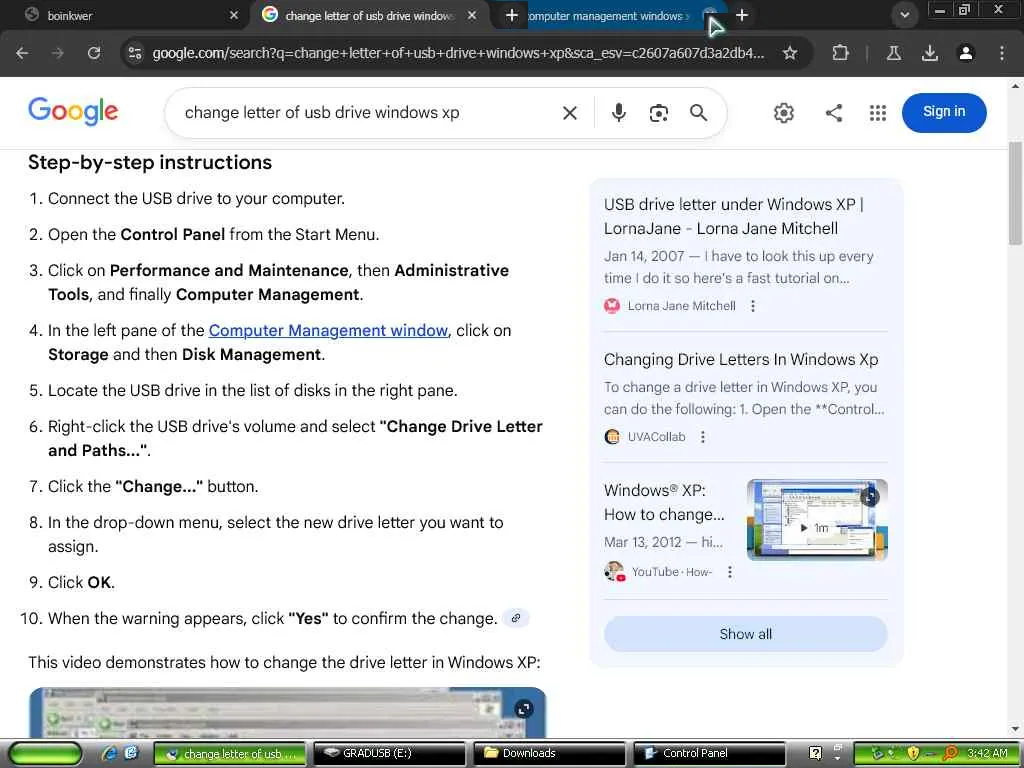Open Google quick settings gear
Screen dimensions: 1024x768
pos(783,113)
